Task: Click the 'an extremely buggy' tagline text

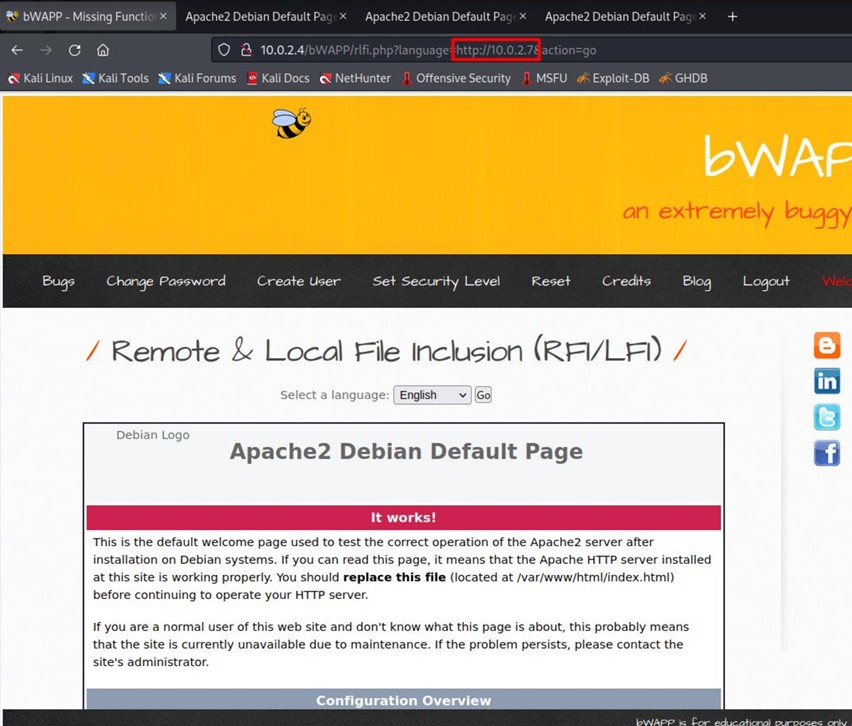Action: (x=737, y=212)
